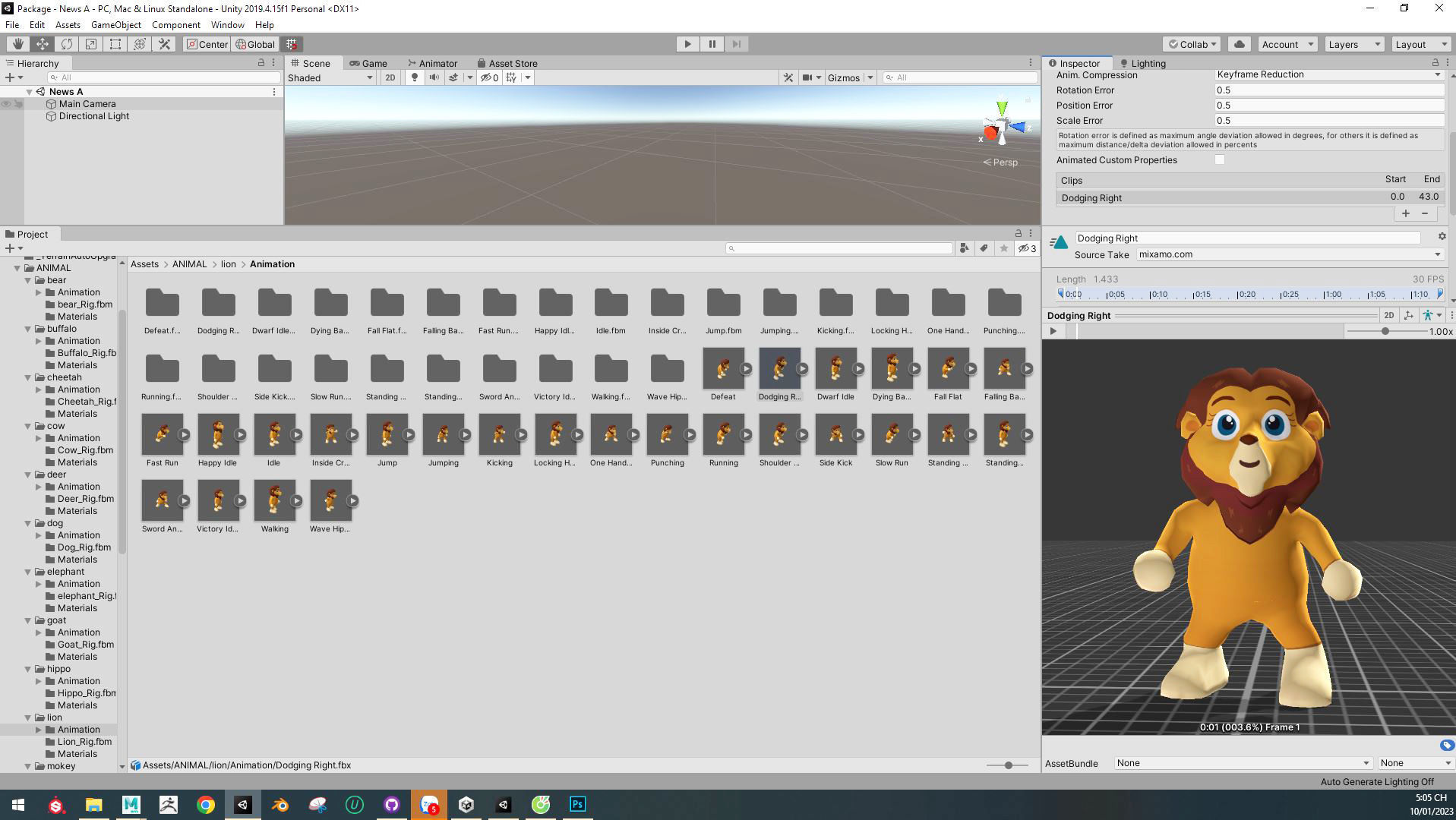
Task: Open the Layers dropdown
Action: (x=1354, y=44)
